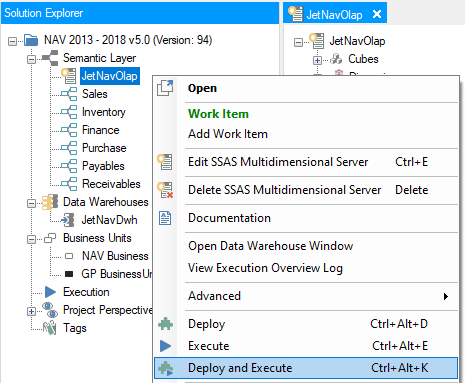Image resolution: width=465 pixels, height=383 pixels.
Task: Click the Work Item green heading
Action: click(x=218, y=114)
